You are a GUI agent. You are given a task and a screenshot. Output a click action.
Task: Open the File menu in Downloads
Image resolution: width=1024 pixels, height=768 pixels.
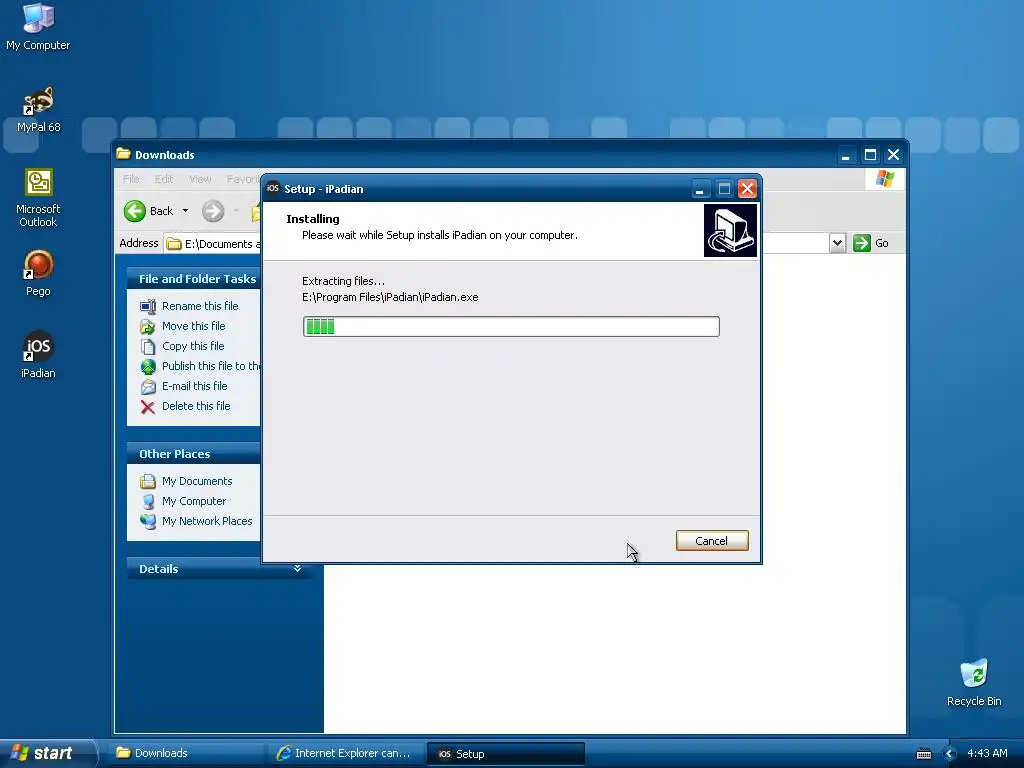[131, 179]
